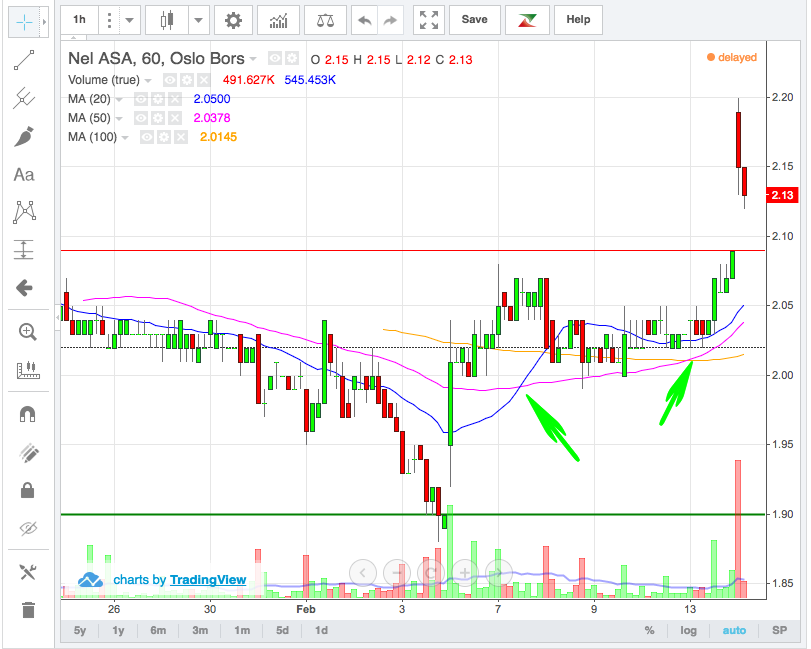Set time range to 5d
Viewport: 811px width, 649px height.
pos(282,630)
